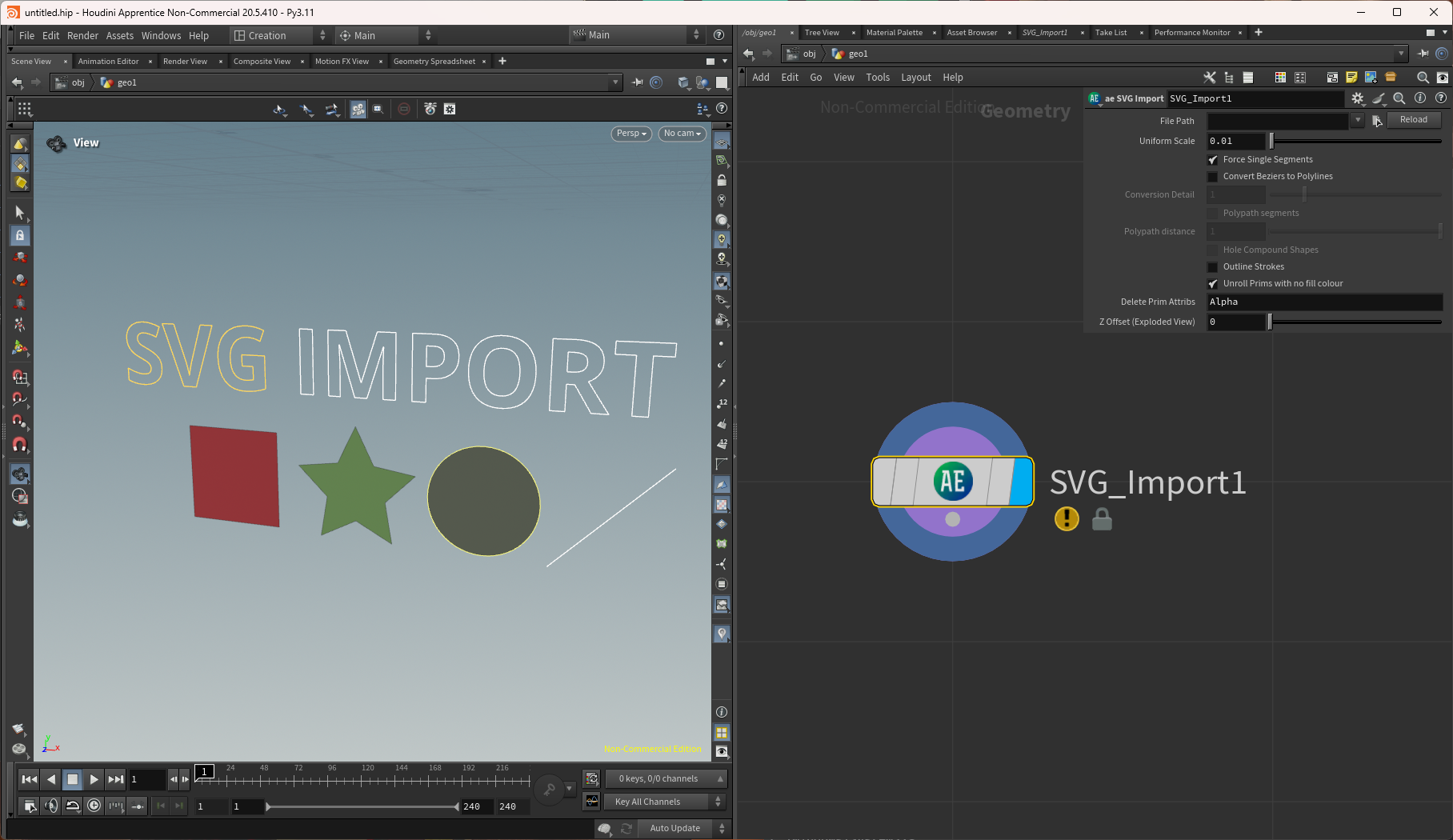The height and width of the screenshot is (840, 1453).
Task: Click the 0 keys, 0/0 channels button
Action: point(666,779)
